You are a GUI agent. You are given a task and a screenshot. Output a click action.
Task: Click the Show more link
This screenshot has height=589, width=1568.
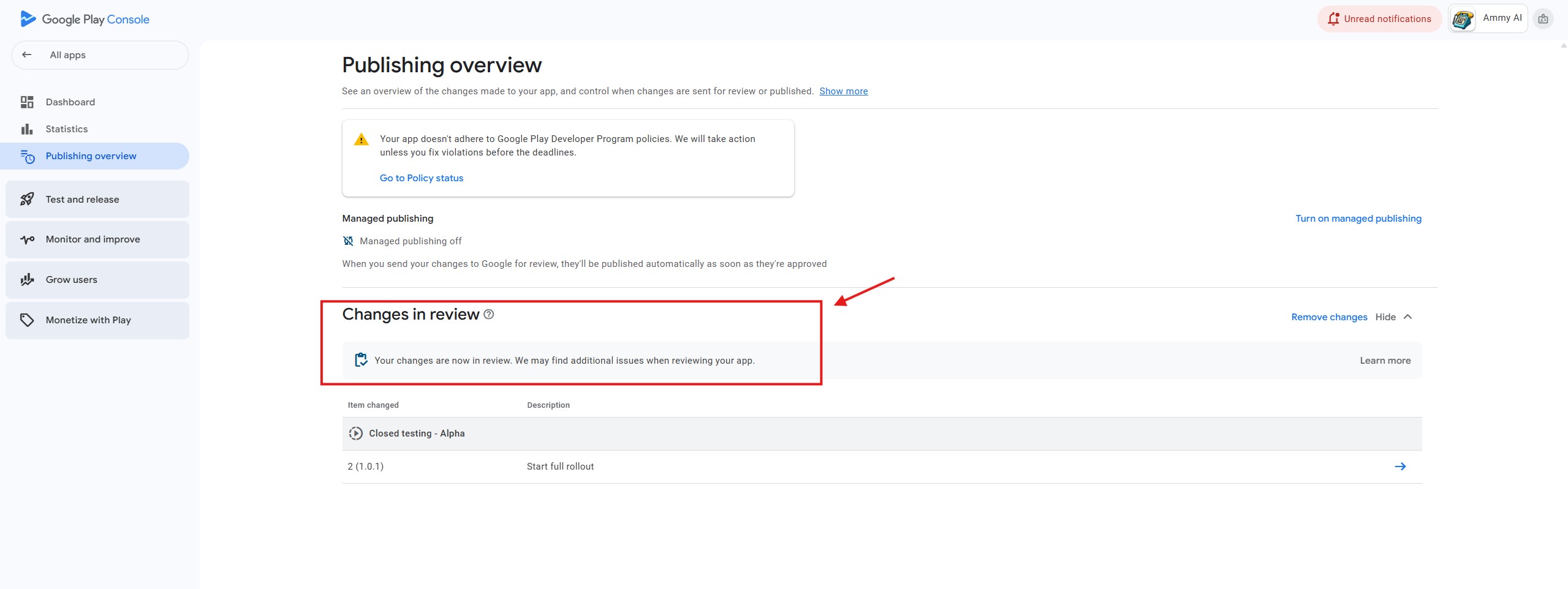843,91
